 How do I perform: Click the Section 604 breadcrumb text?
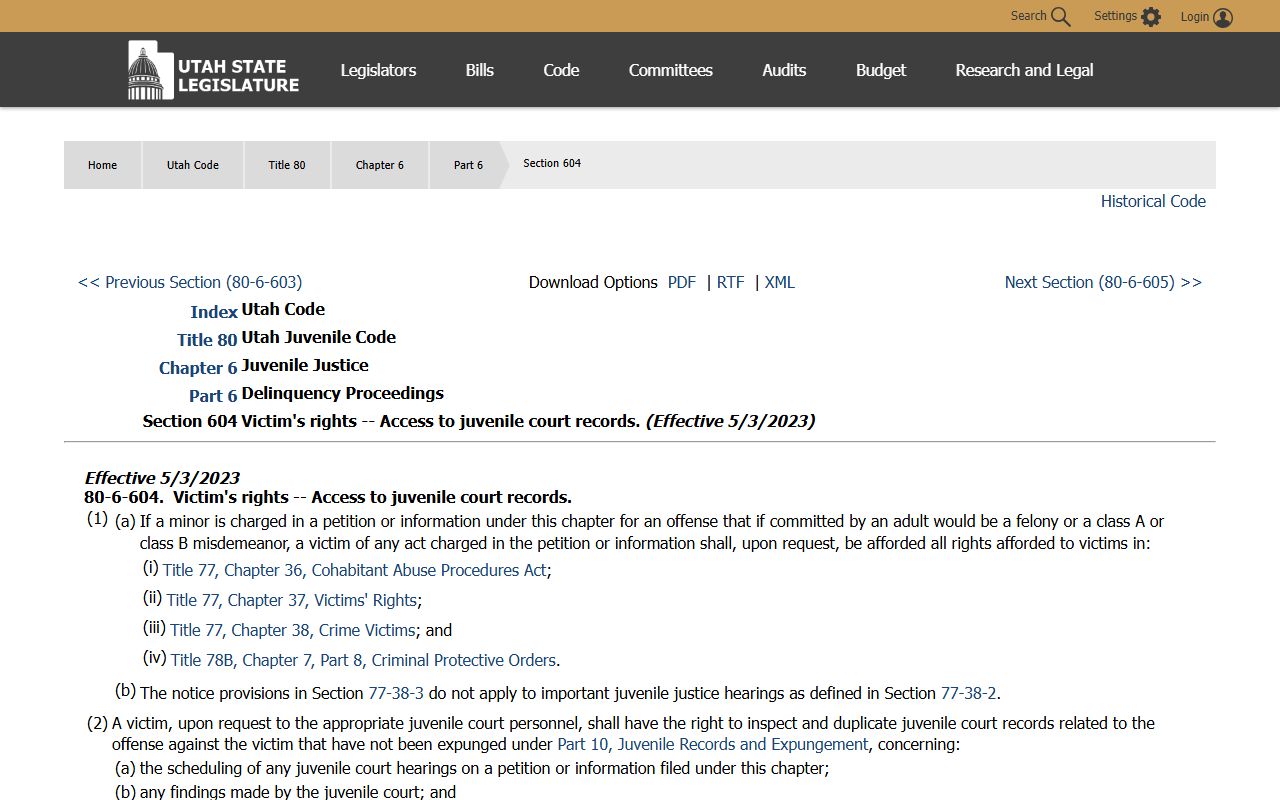point(552,163)
